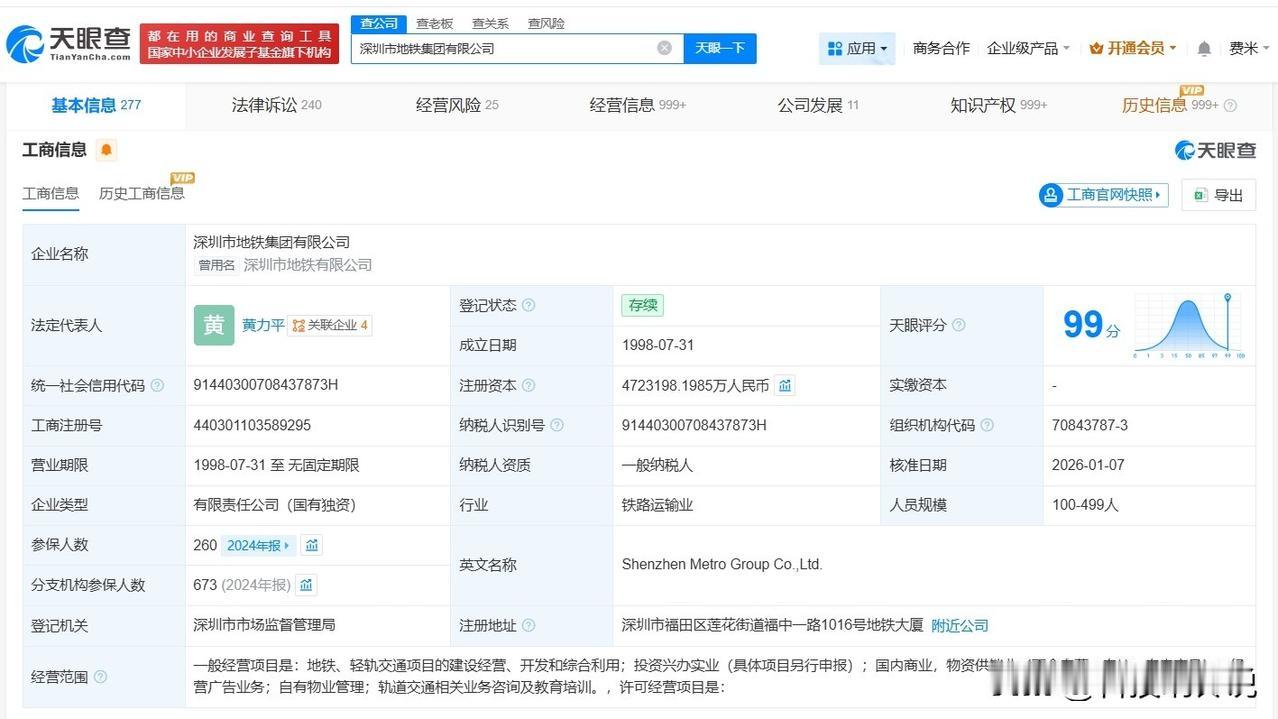Open chart icon next to registered capital amount

785,385
